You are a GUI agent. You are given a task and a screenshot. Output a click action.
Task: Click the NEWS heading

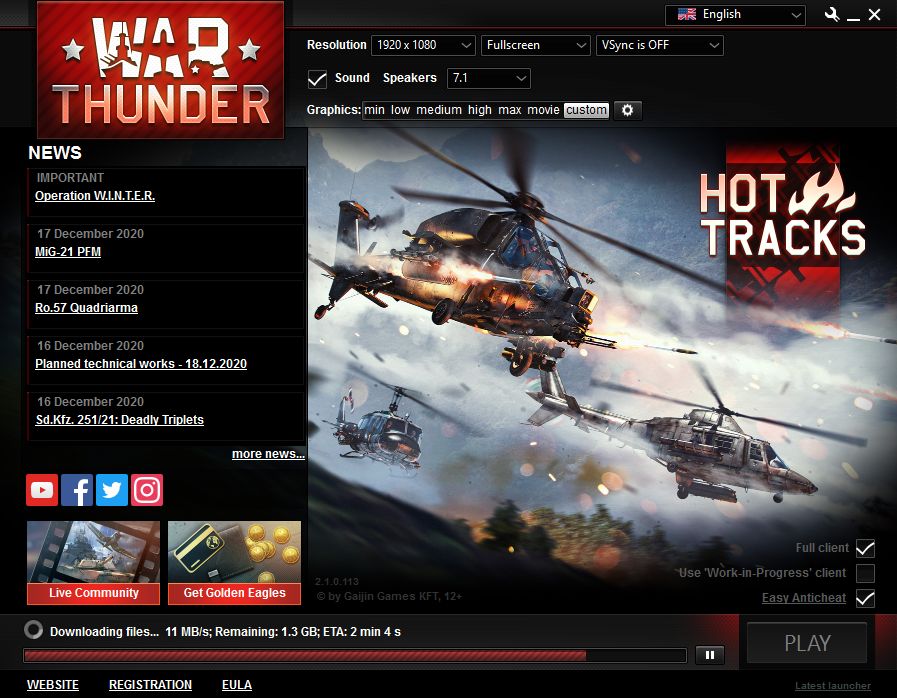pyautogui.click(x=55, y=153)
